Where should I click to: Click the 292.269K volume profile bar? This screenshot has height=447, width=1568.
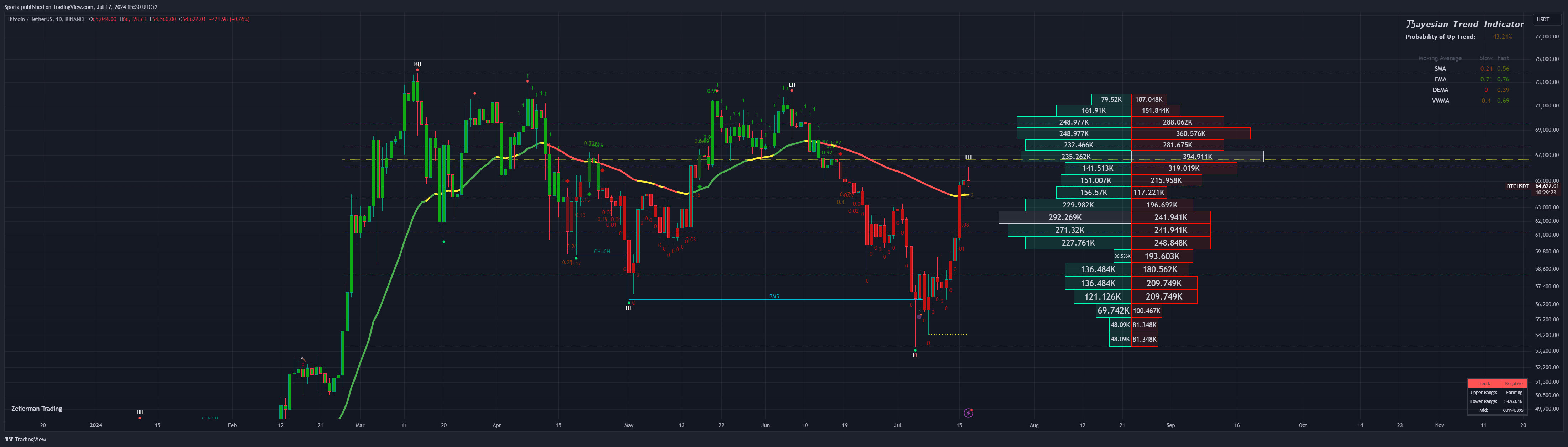pos(1065,217)
